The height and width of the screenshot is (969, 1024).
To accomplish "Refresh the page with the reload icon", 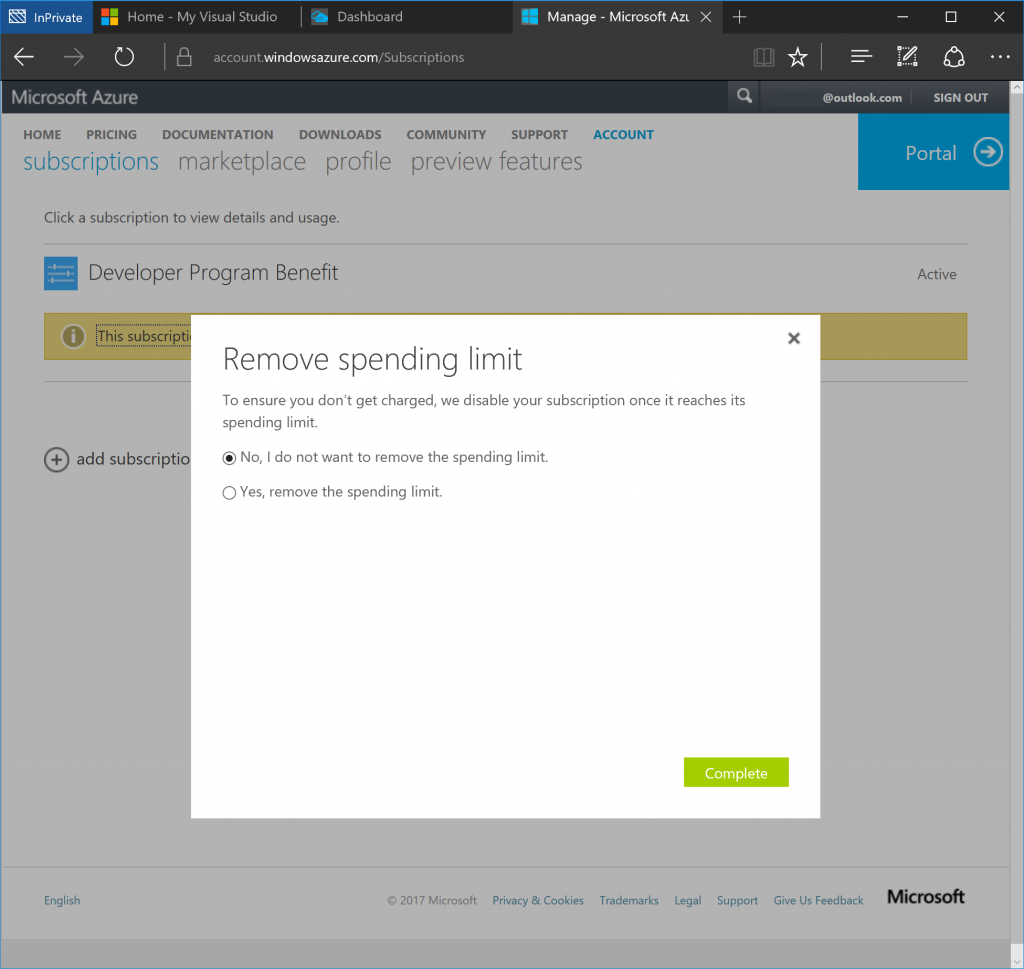I will 124,57.
